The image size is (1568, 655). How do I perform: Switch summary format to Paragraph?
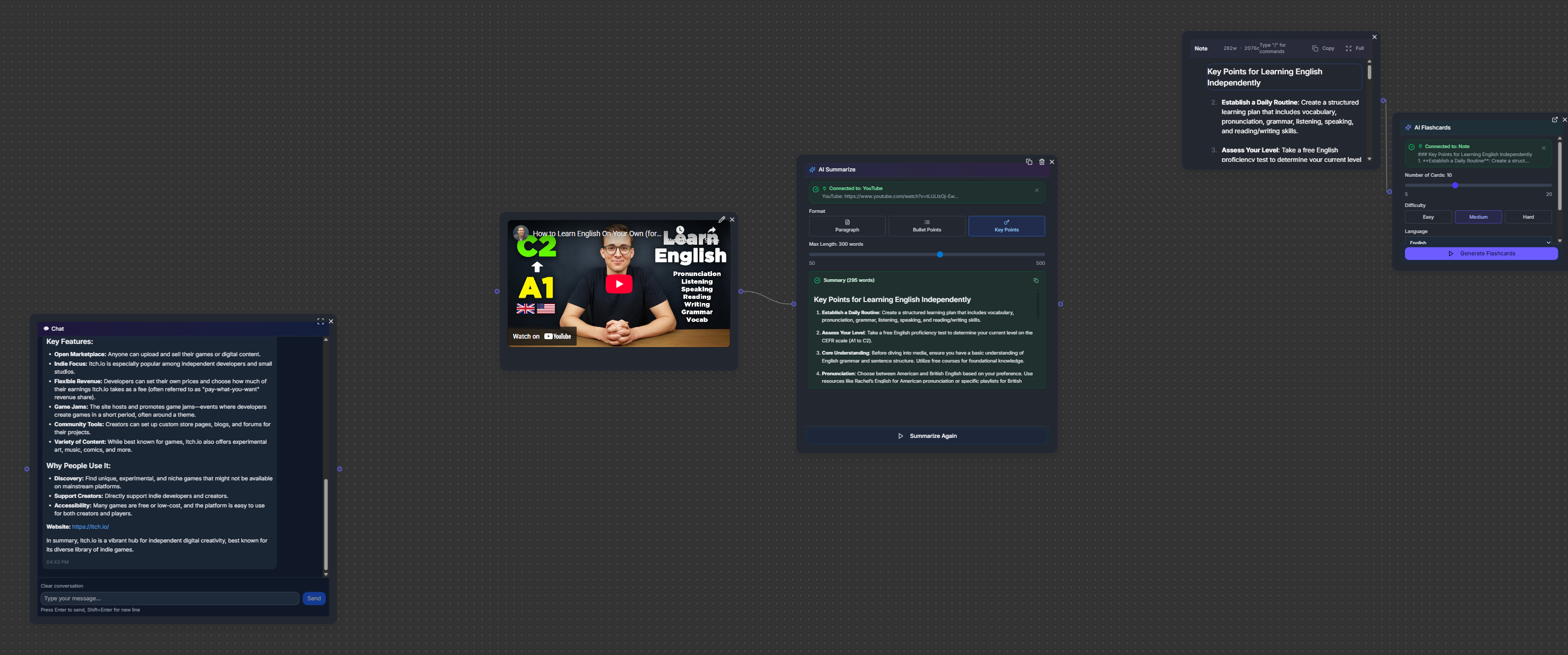coord(847,226)
